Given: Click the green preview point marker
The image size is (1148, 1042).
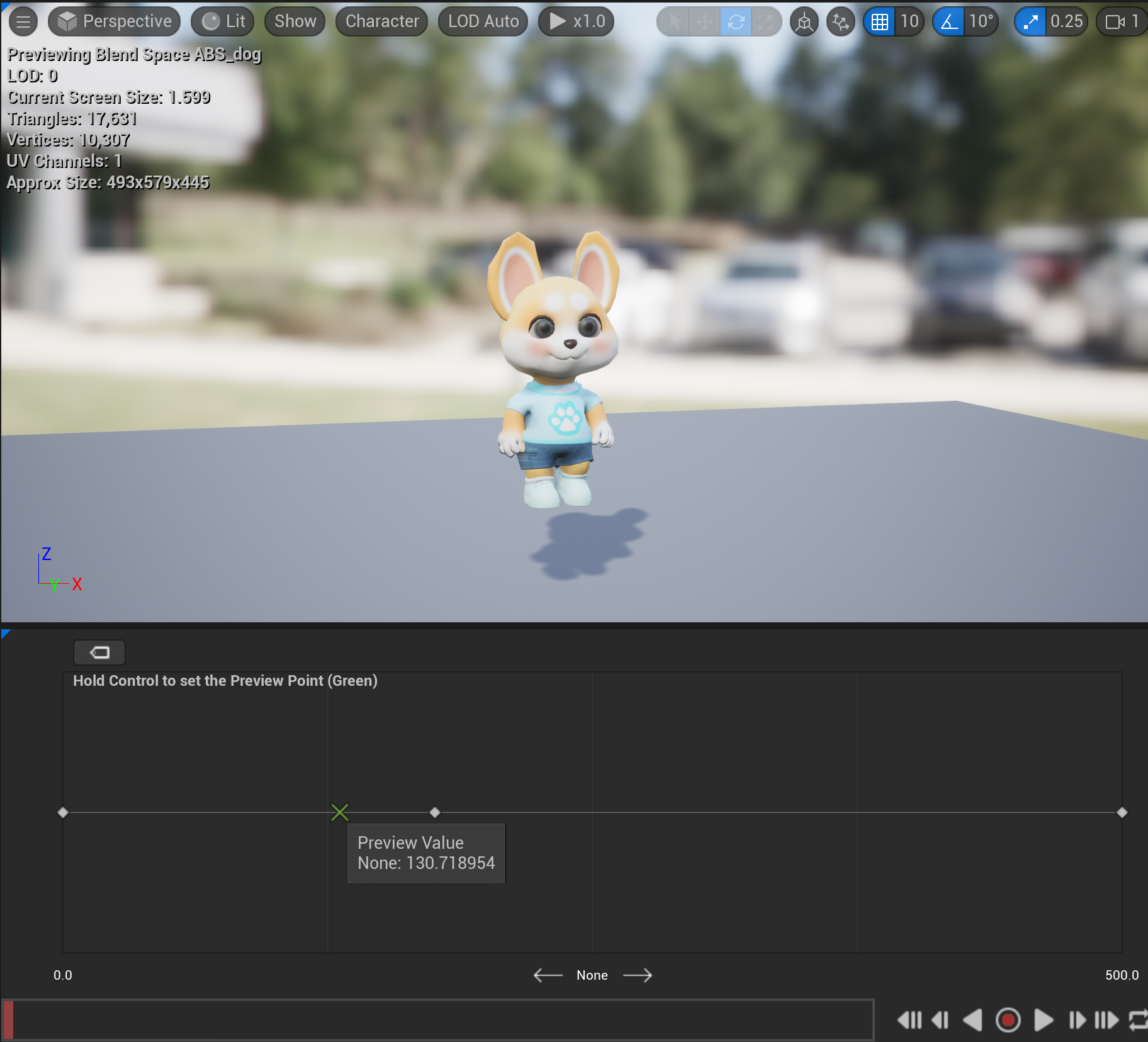Looking at the screenshot, I should pos(340,812).
